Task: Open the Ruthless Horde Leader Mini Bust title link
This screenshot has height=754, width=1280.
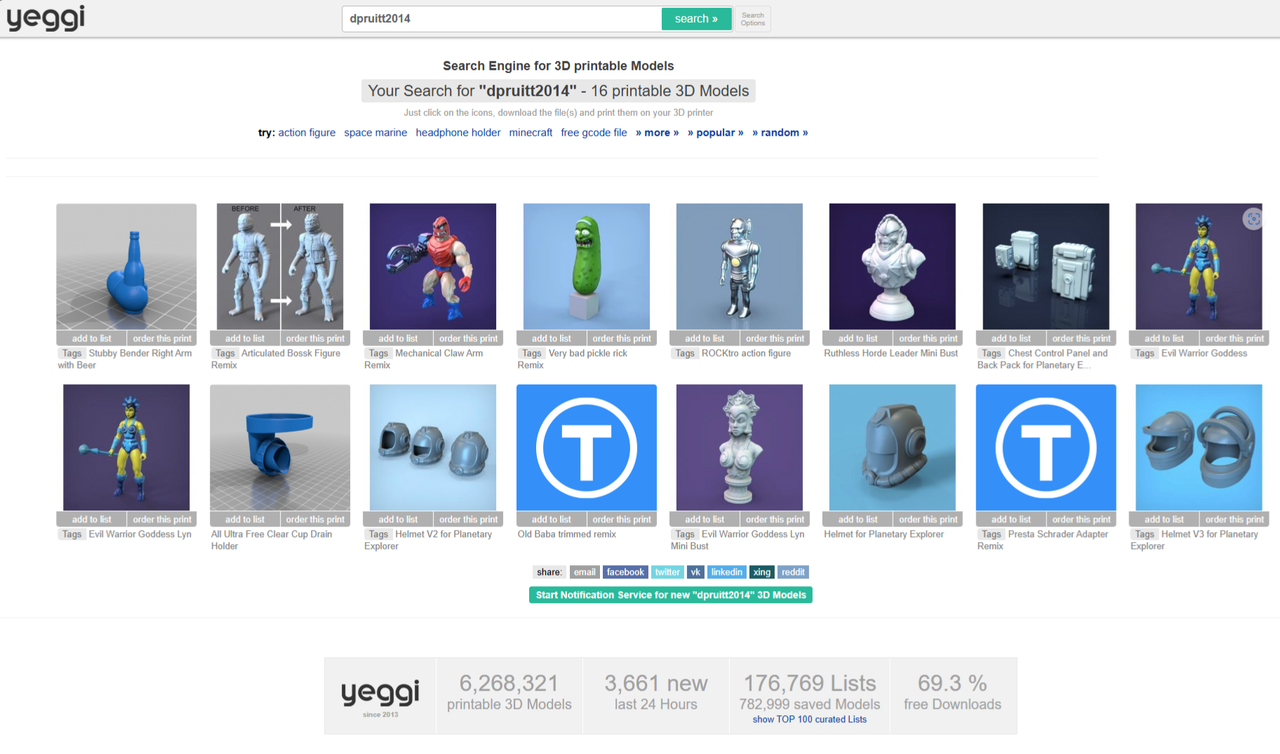Action: 891,353
